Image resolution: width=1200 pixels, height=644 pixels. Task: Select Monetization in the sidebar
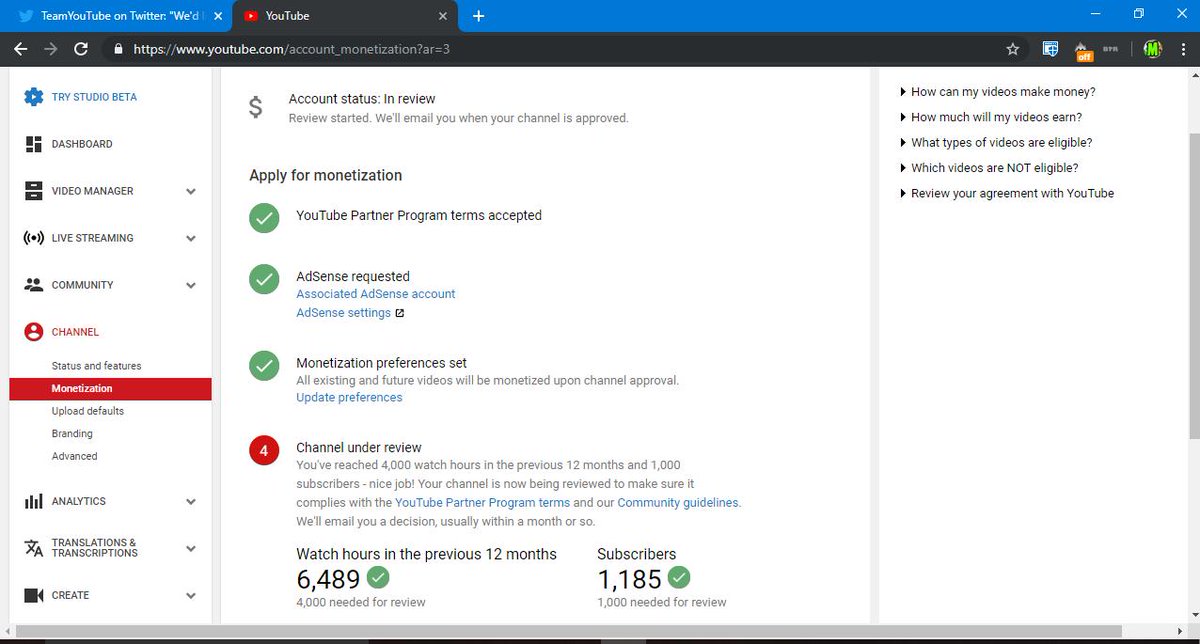tap(111, 388)
